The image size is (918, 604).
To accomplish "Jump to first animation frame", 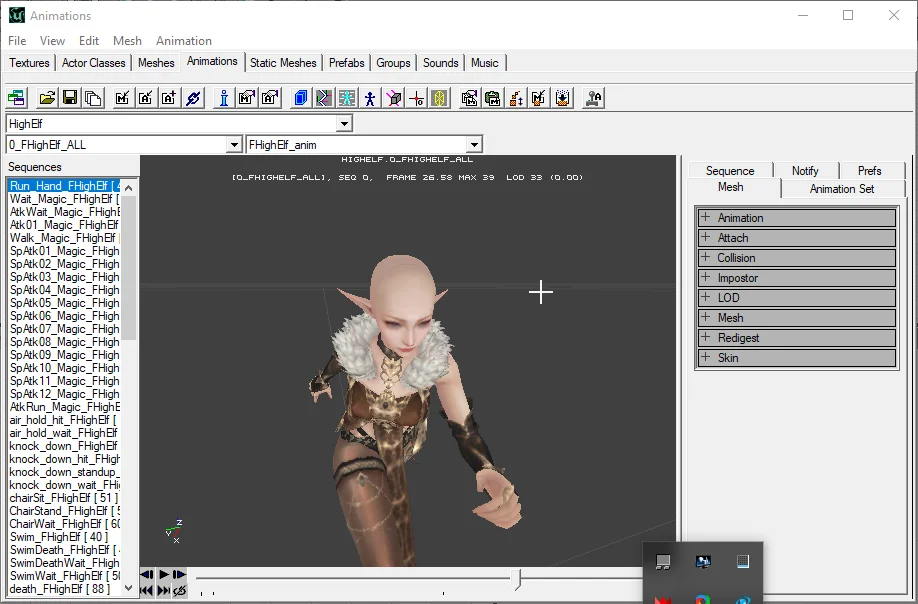I will 148,590.
